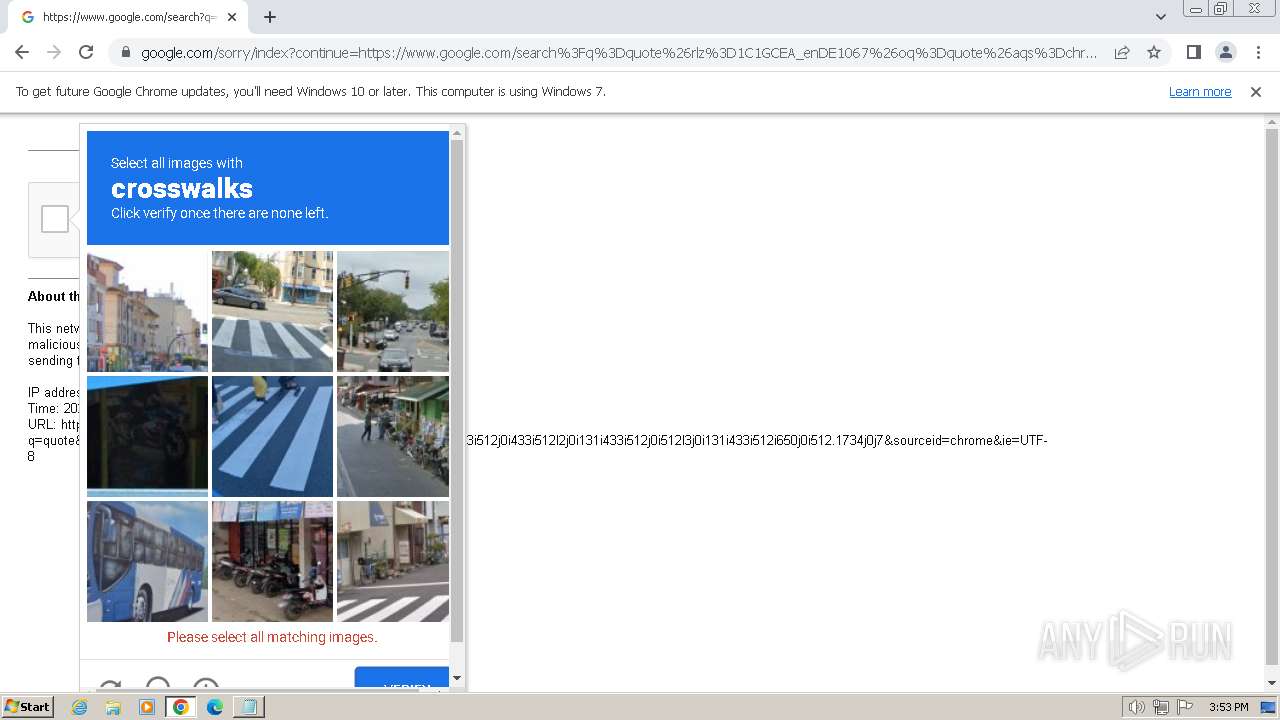
Task: Open the Learn more link
Action: (1200, 92)
